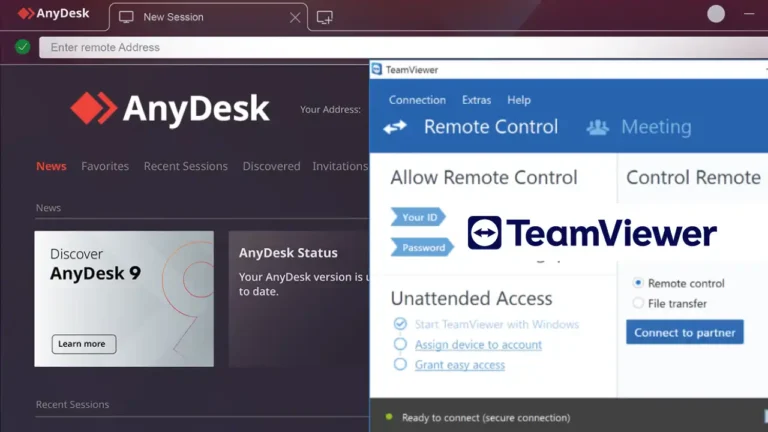
Task: Click the Unattended Access heading
Action: click(x=471, y=298)
